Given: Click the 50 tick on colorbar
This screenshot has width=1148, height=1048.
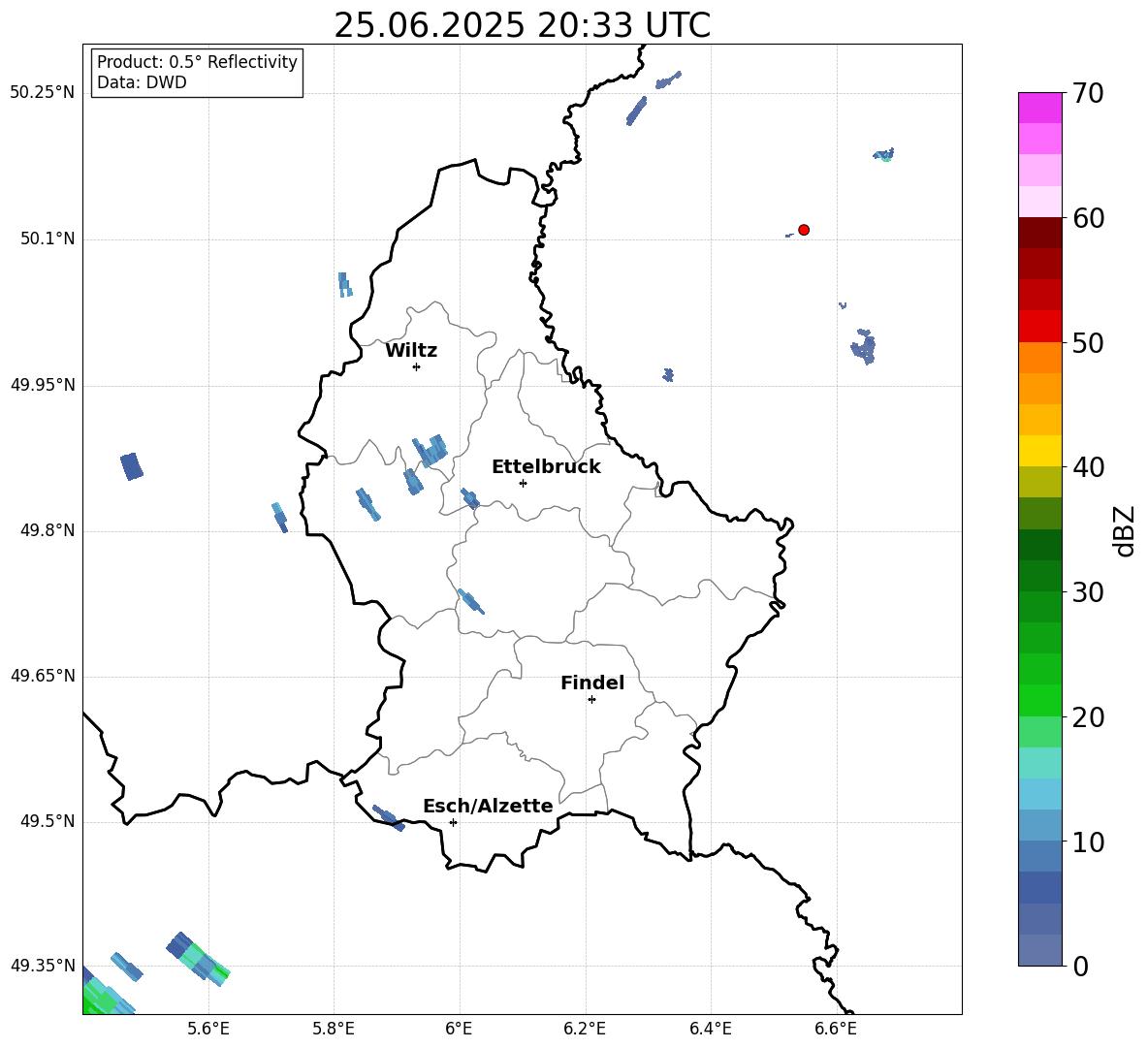Looking at the screenshot, I should [x=1088, y=342].
